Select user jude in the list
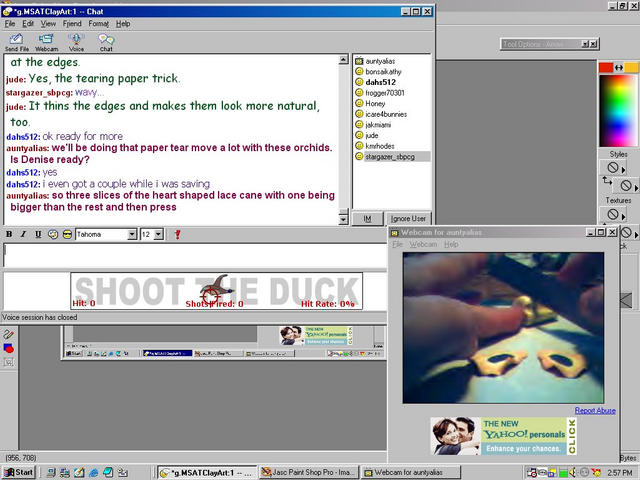Viewport: 640px width, 480px height. click(371, 135)
